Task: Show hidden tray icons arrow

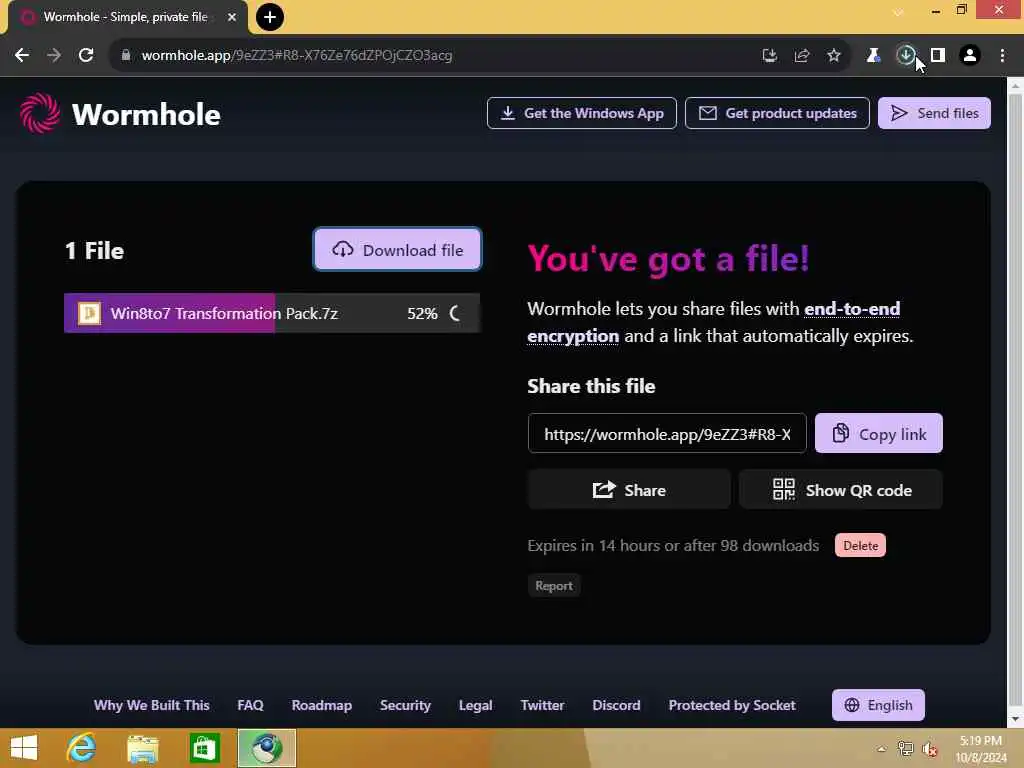Action: (x=882, y=749)
